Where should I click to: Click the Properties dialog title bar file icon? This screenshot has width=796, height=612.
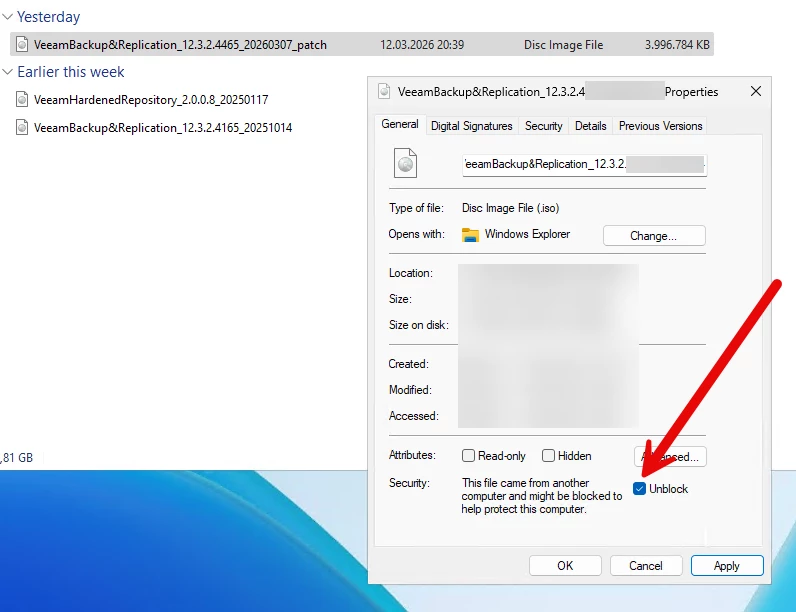pos(384,91)
